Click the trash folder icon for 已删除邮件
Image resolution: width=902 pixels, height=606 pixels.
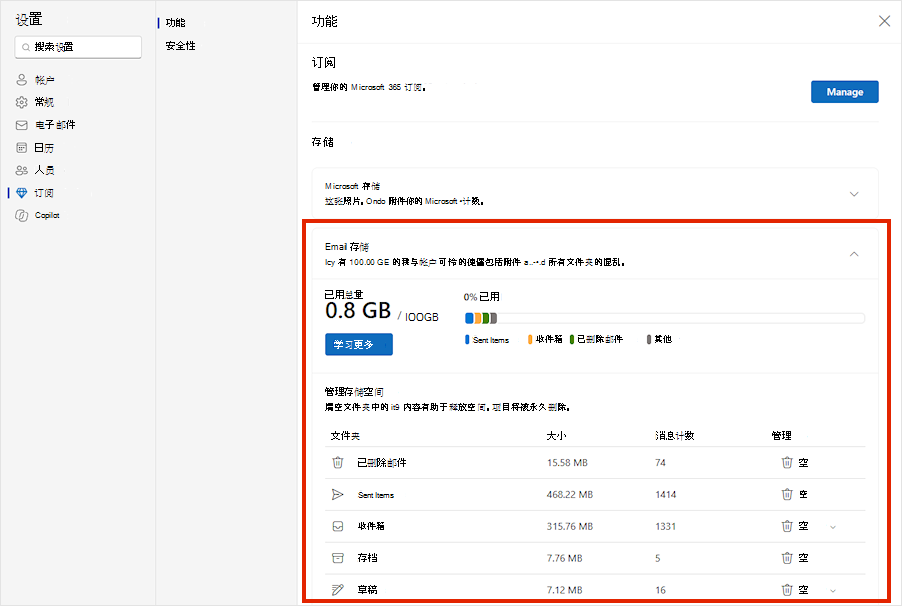[x=338, y=462]
